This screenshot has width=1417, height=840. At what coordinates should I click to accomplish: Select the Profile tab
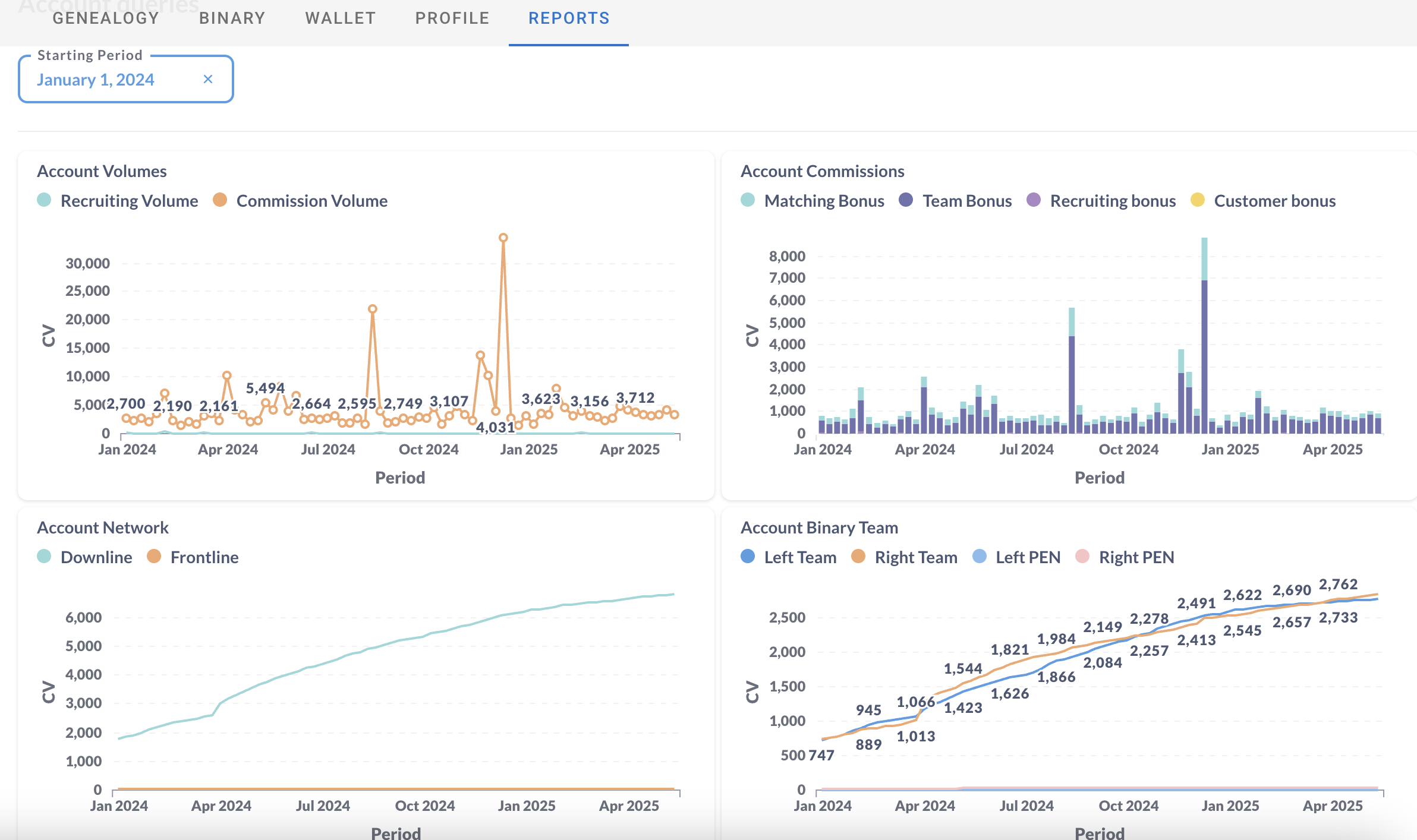[x=452, y=18]
